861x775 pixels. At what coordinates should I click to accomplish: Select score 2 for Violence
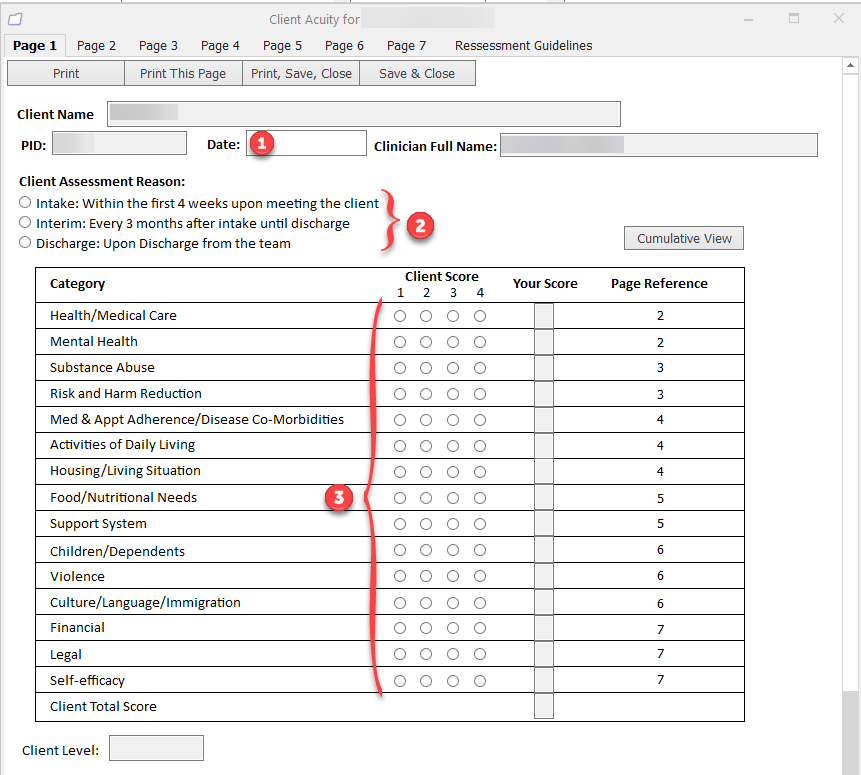pos(426,577)
